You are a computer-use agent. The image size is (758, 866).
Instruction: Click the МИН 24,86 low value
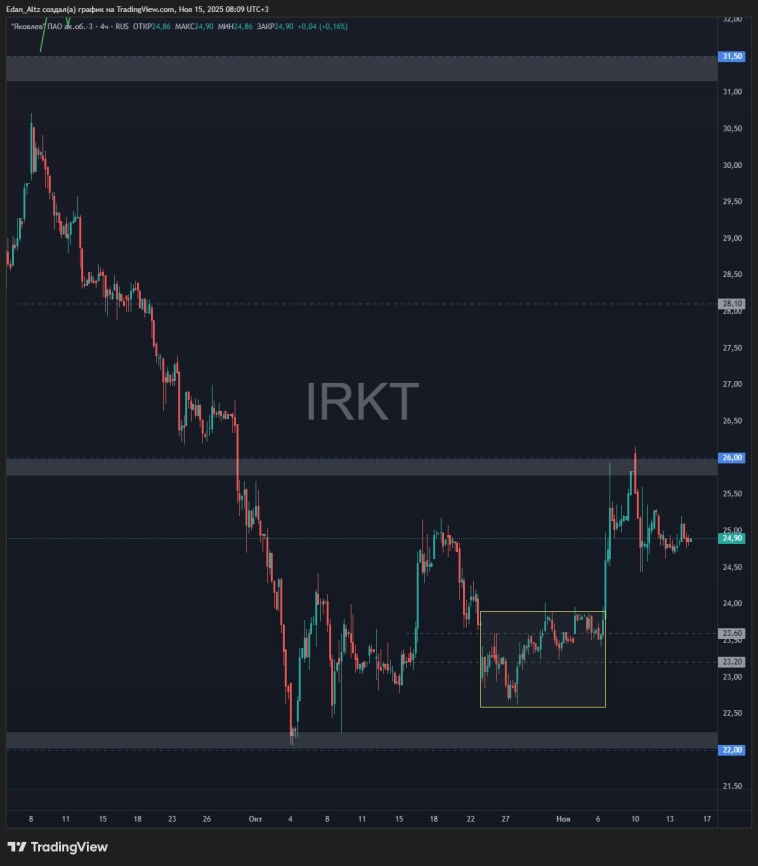tap(235, 27)
